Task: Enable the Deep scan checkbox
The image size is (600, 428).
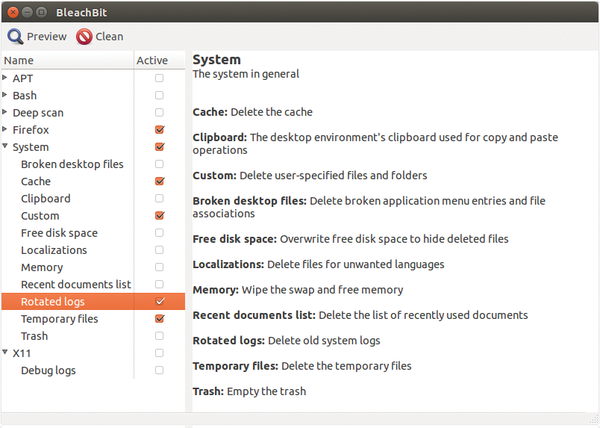Action: click(x=159, y=112)
